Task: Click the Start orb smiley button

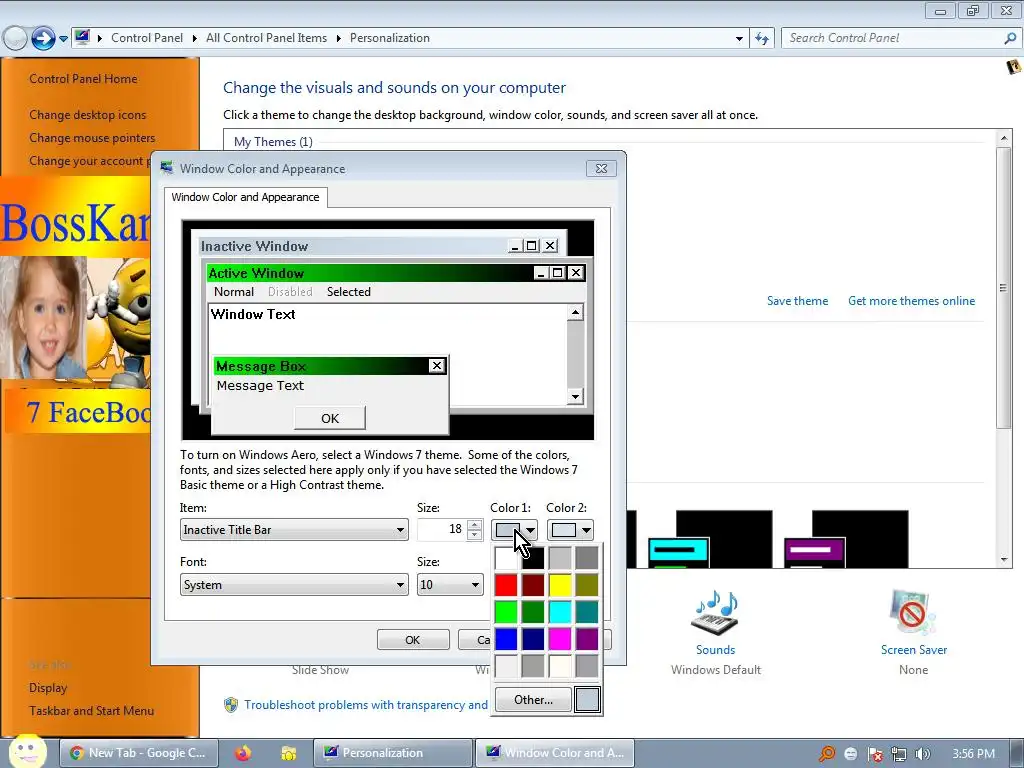Action: [27, 752]
